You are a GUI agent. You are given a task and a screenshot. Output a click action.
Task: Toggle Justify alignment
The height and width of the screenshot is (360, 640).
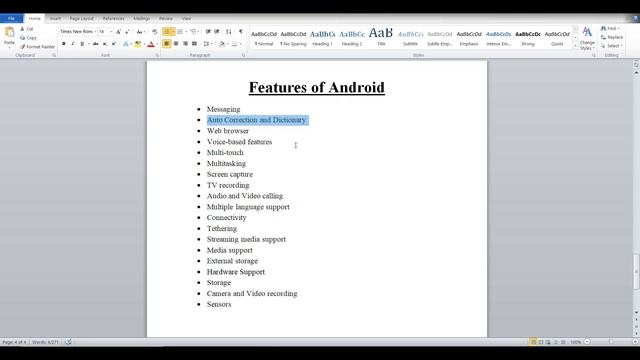coord(194,44)
